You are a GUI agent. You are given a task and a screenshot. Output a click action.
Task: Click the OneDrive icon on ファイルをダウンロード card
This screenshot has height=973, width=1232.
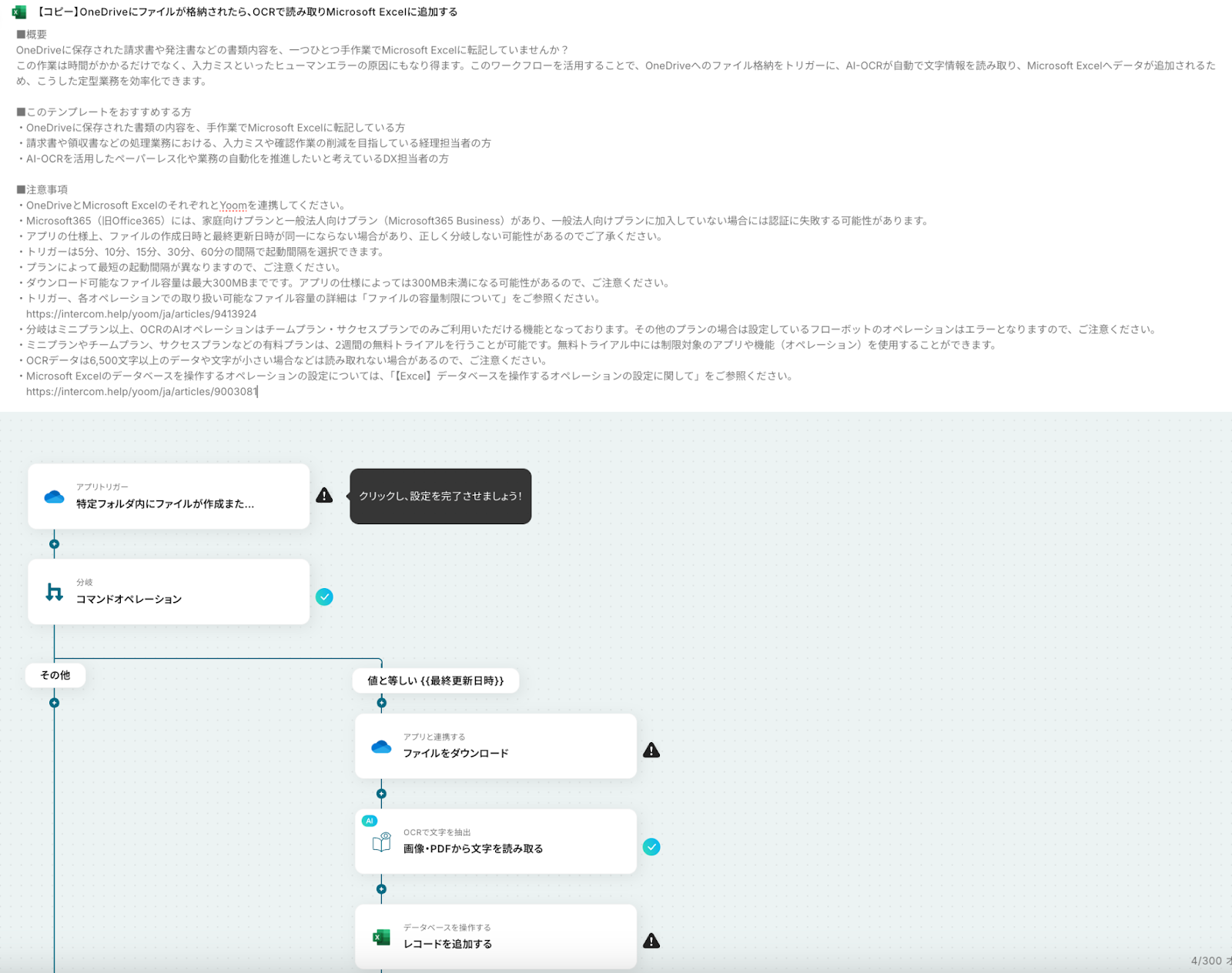coord(381,747)
